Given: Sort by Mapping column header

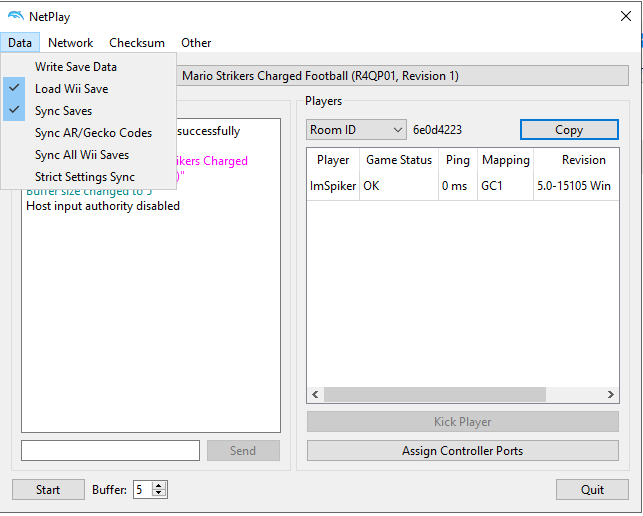Looking at the screenshot, I should click(506, 160).
